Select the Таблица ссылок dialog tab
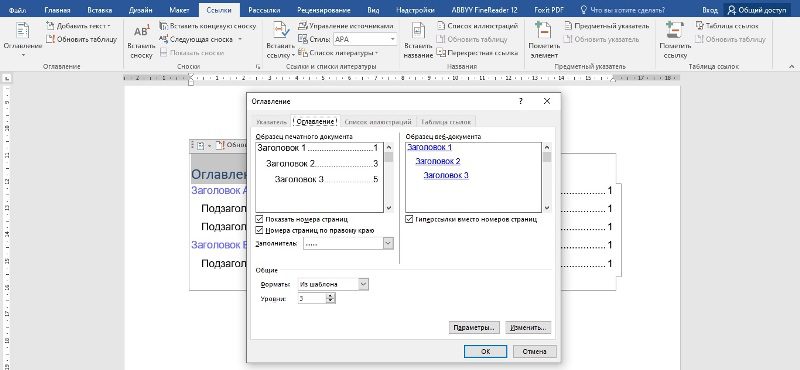Viewport: 800px width, 370px height. click(446, 121)
